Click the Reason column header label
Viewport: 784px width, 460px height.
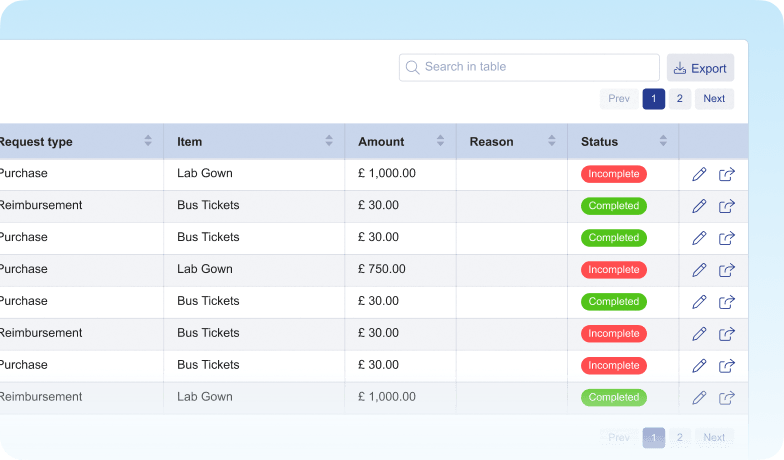coord(492,142)
